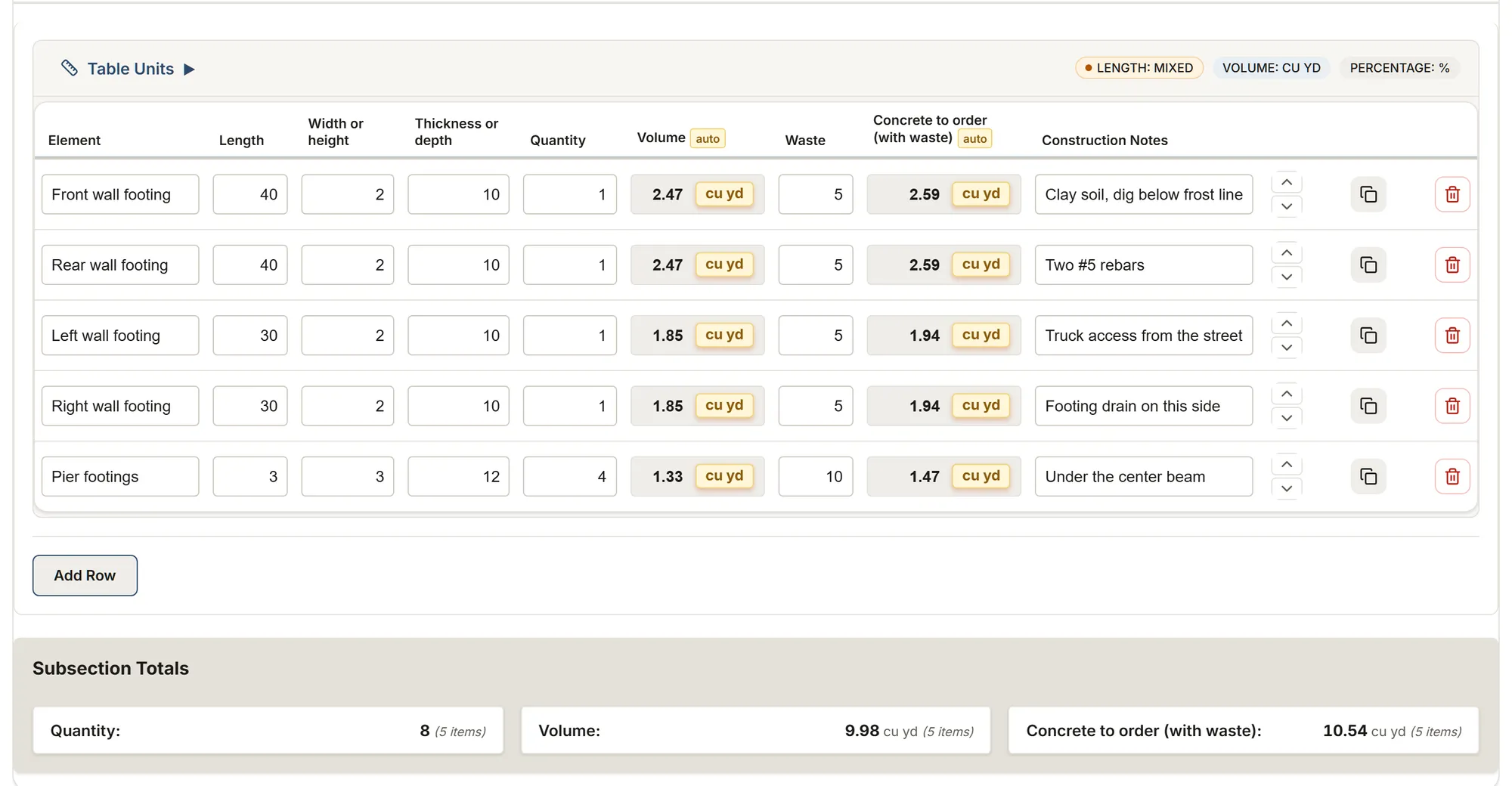Viewport: 1512px width, 786px height.
Task: Open the PERCENTAGE: % unit badge
Action: click(1399, 68)
